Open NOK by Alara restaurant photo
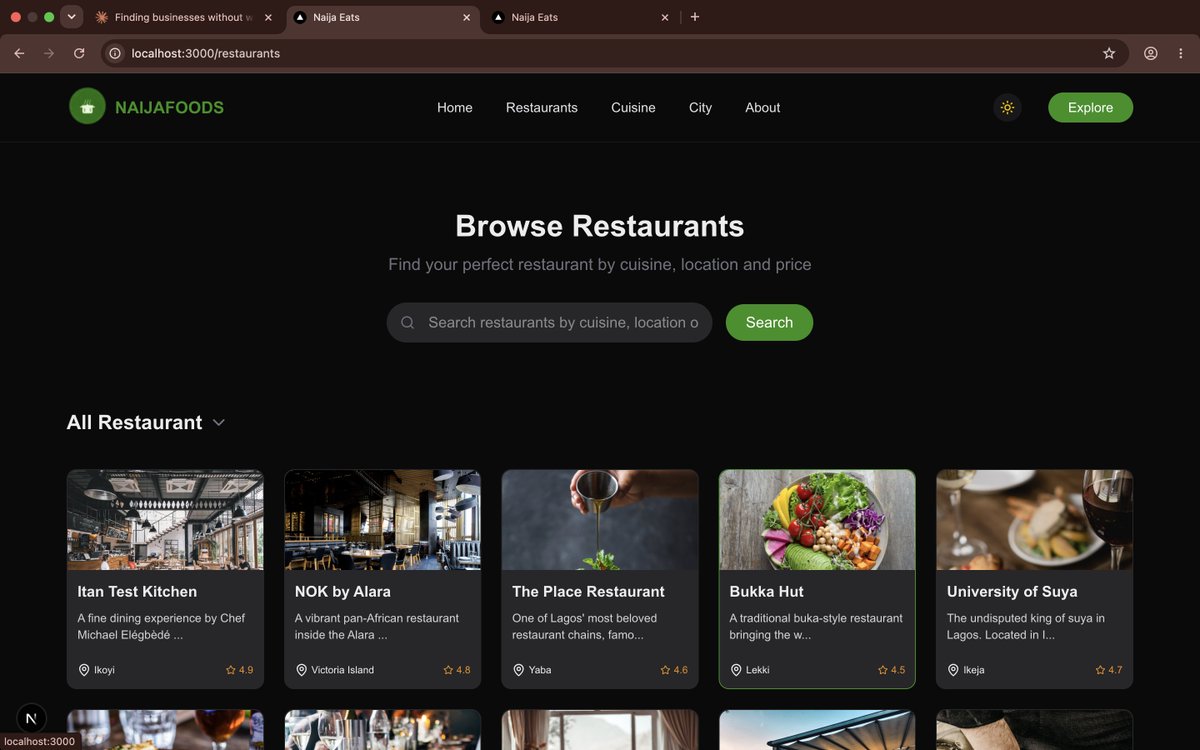 tap(382, 520)
